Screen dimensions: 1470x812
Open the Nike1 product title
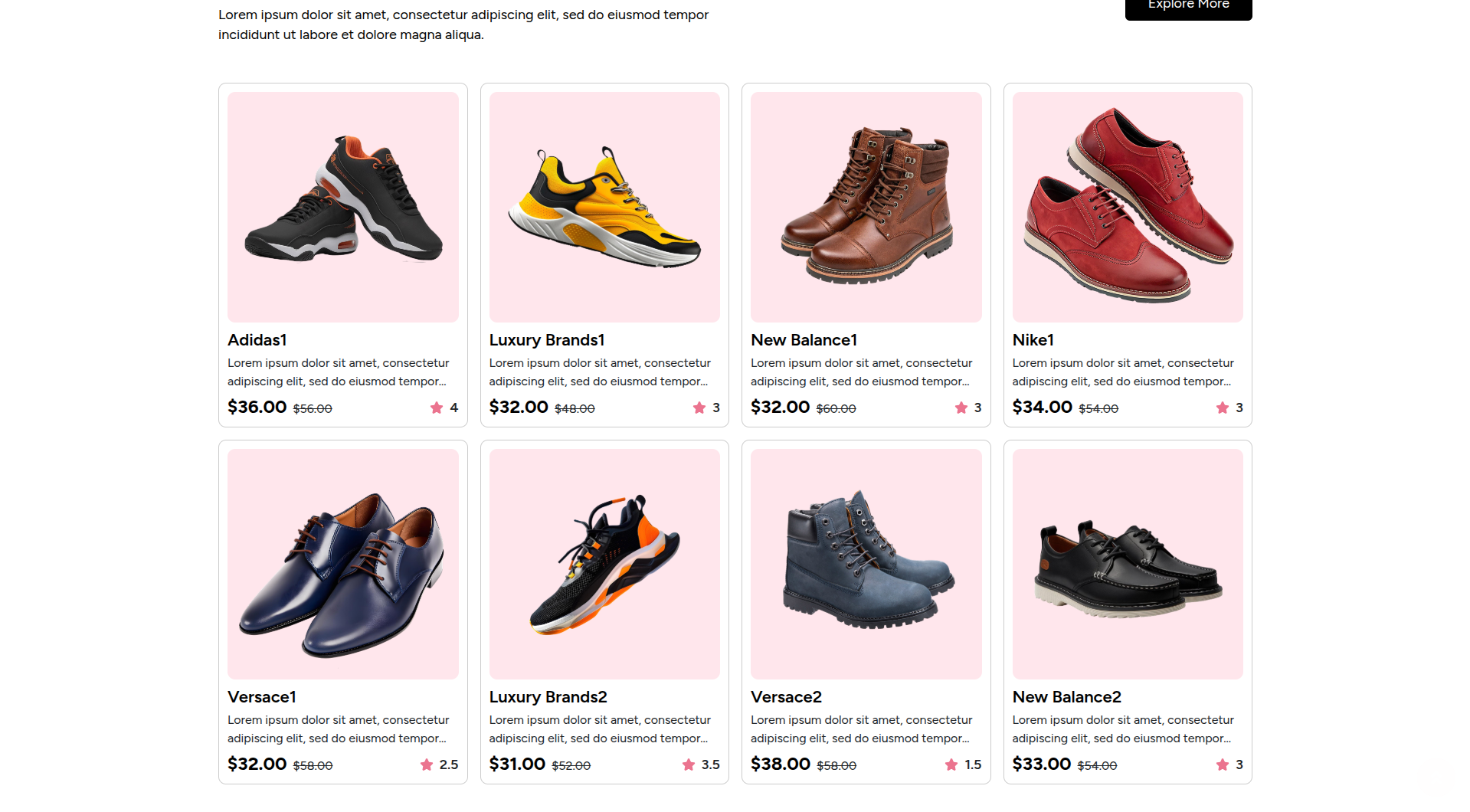[1033, 340]
